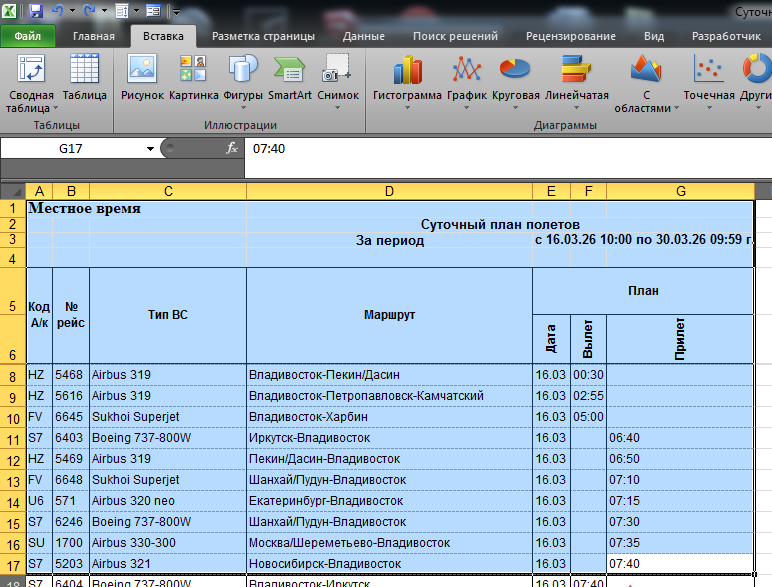772x587 pixels.
Task: Click the Тип ВС header cell
Action: (168, 315)
